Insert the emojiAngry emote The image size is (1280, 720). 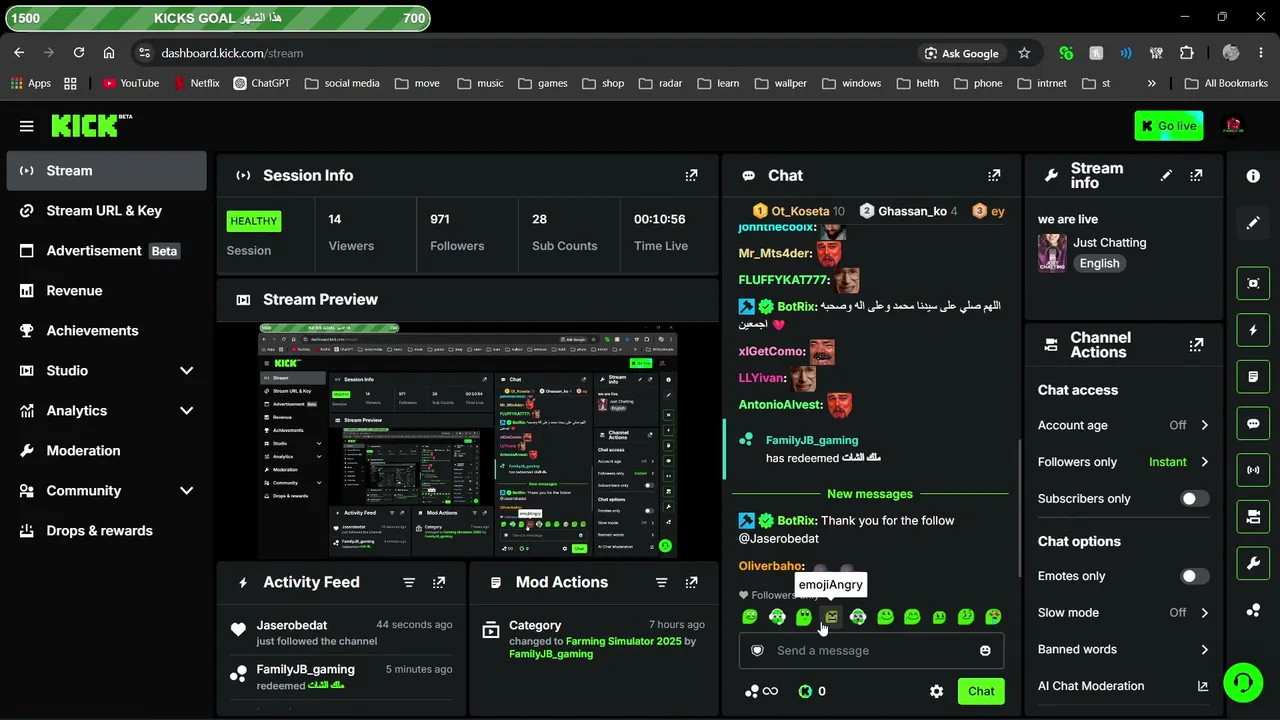pos(831,617)
